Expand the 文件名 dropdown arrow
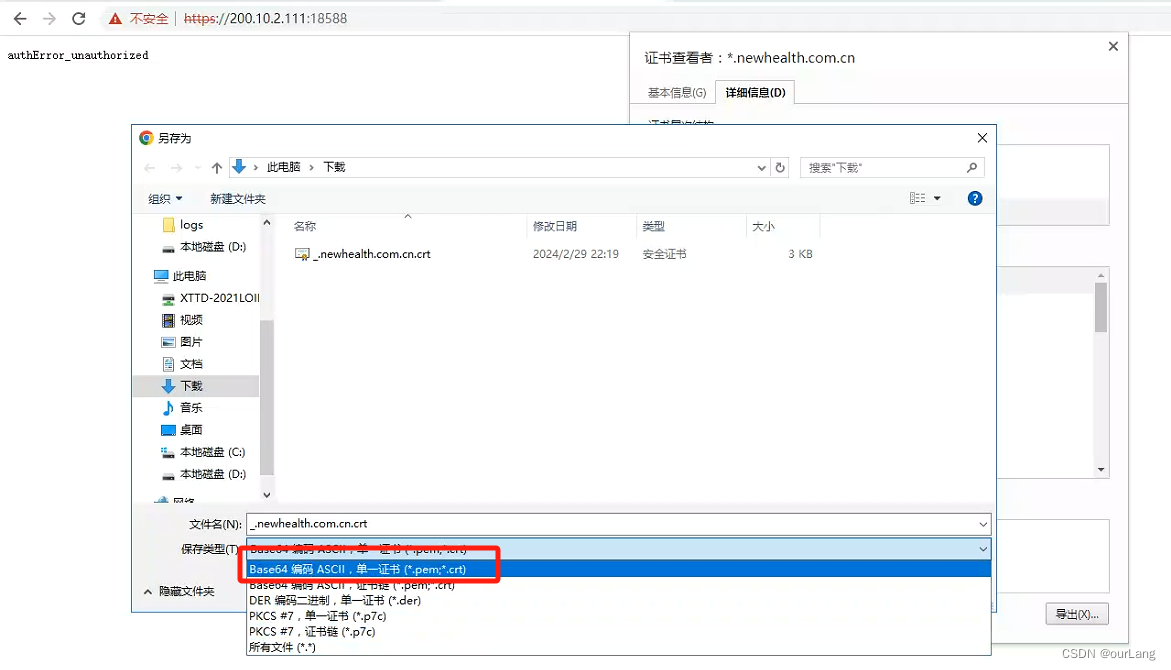The image size is (1171, 670). 983,524
